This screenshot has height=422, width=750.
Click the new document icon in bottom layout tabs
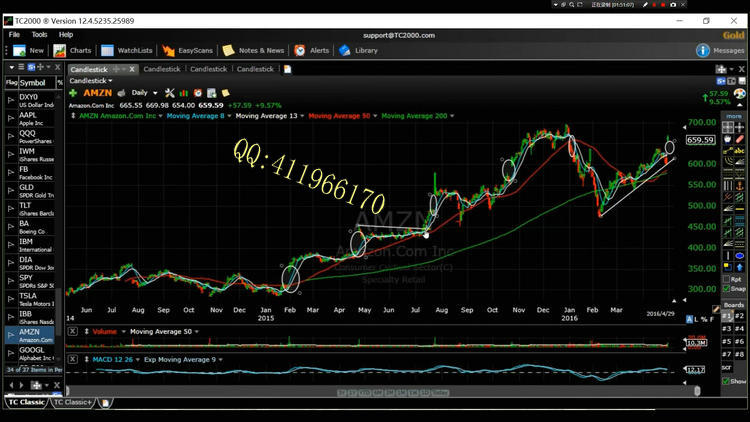[105, 402]
